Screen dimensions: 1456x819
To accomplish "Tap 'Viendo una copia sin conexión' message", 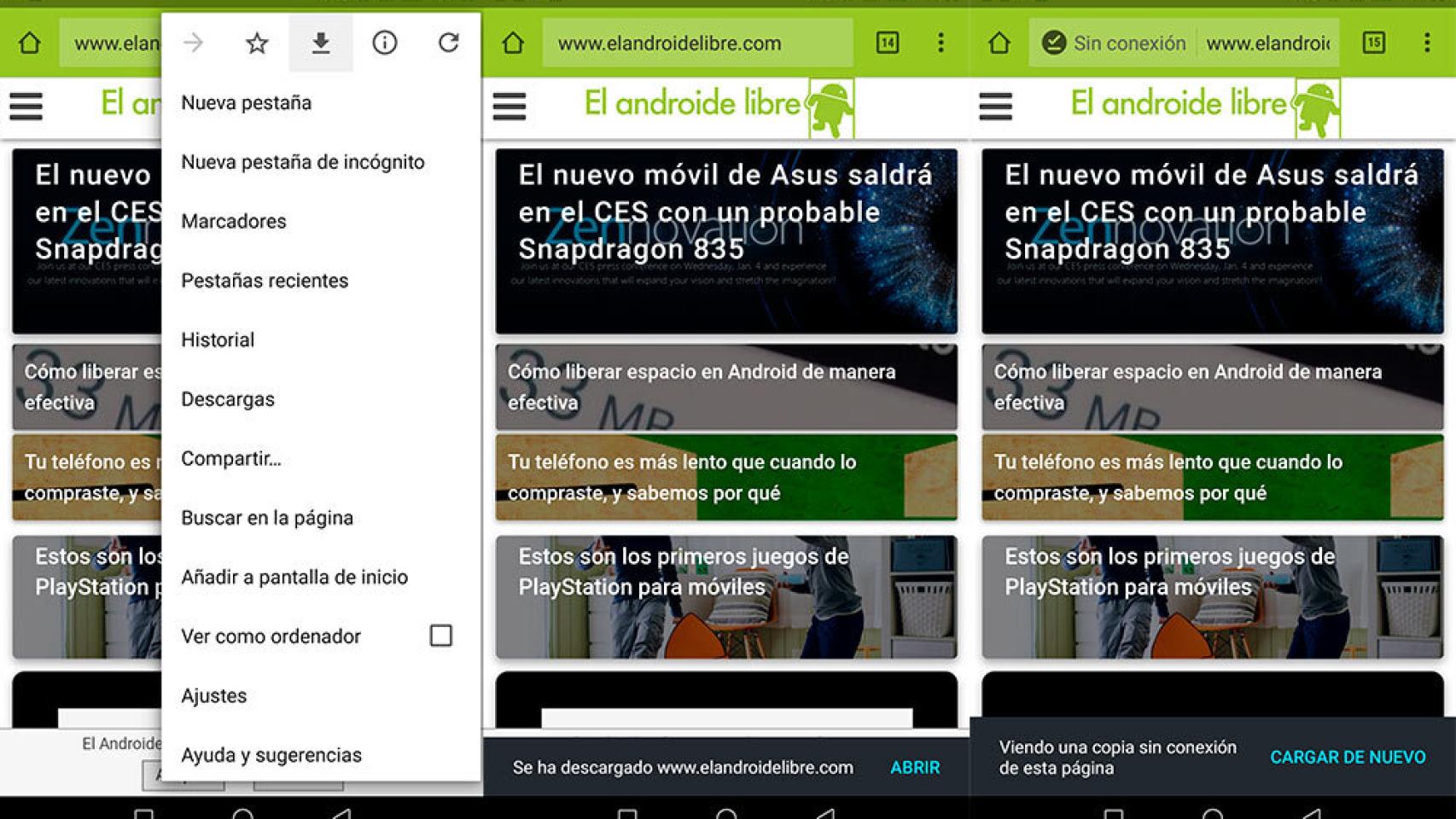I will pos(1117,757).
